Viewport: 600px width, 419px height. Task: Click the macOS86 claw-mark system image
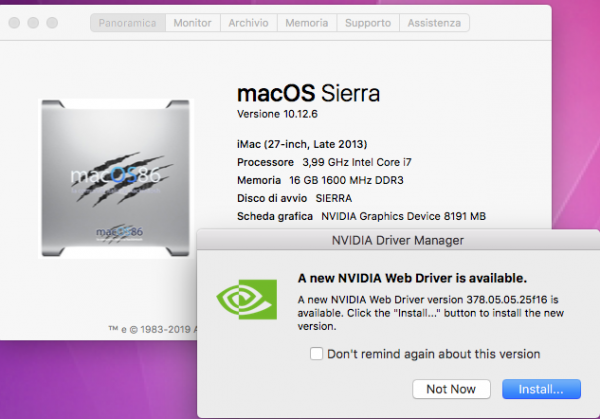point(116,178)
